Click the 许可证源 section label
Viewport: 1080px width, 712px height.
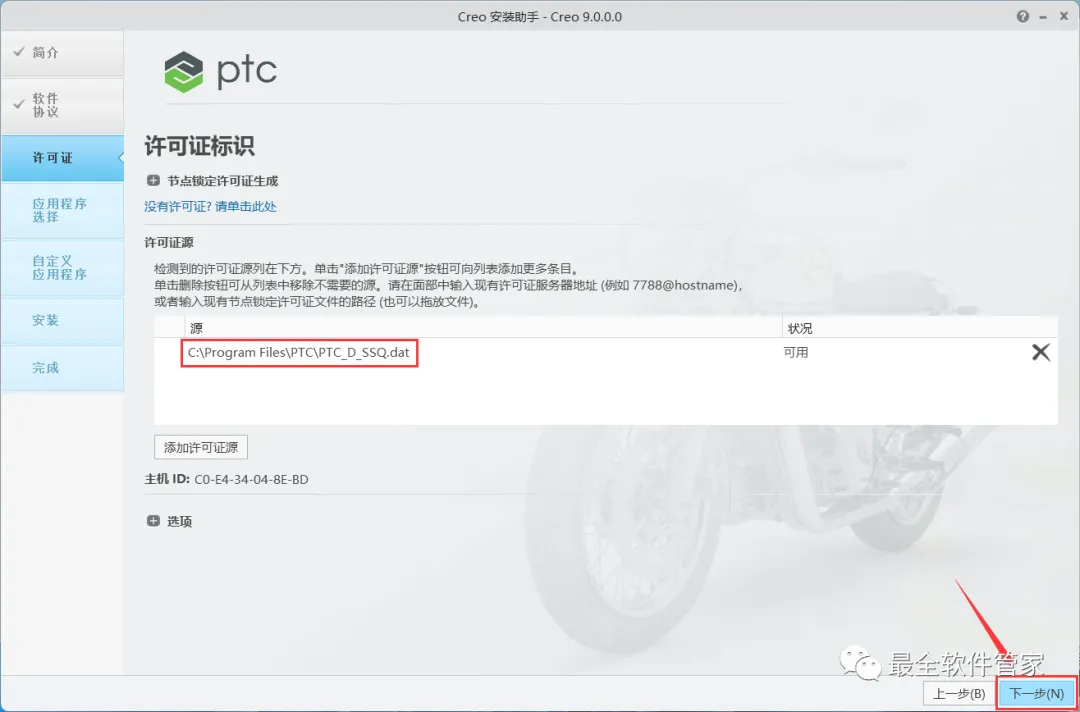pos(169,242)
